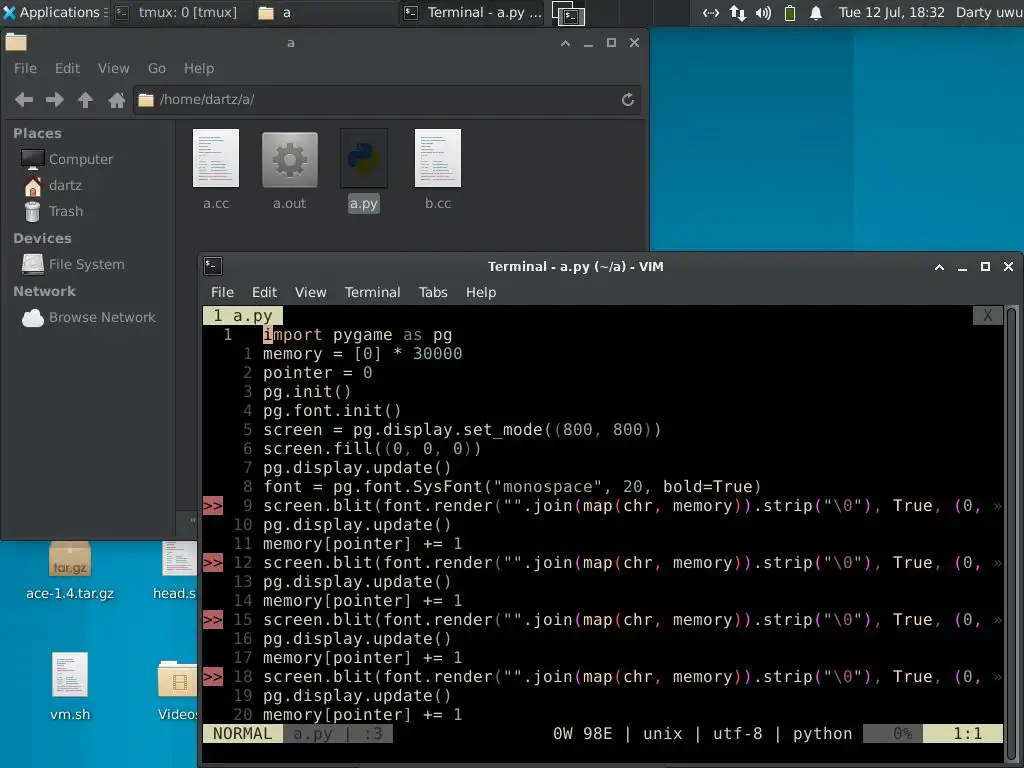The width and height of the screenshot is (1024, 768).
Task: Click the 'python' filetype in the status line
Action: click(822, 733)
